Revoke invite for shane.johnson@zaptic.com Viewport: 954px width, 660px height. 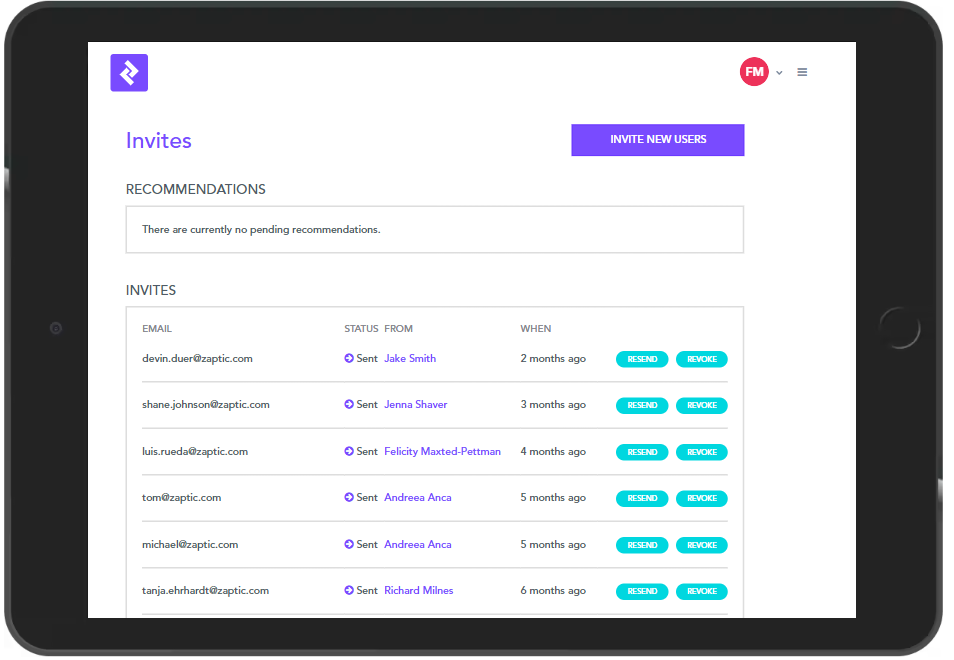click(701, 406)
